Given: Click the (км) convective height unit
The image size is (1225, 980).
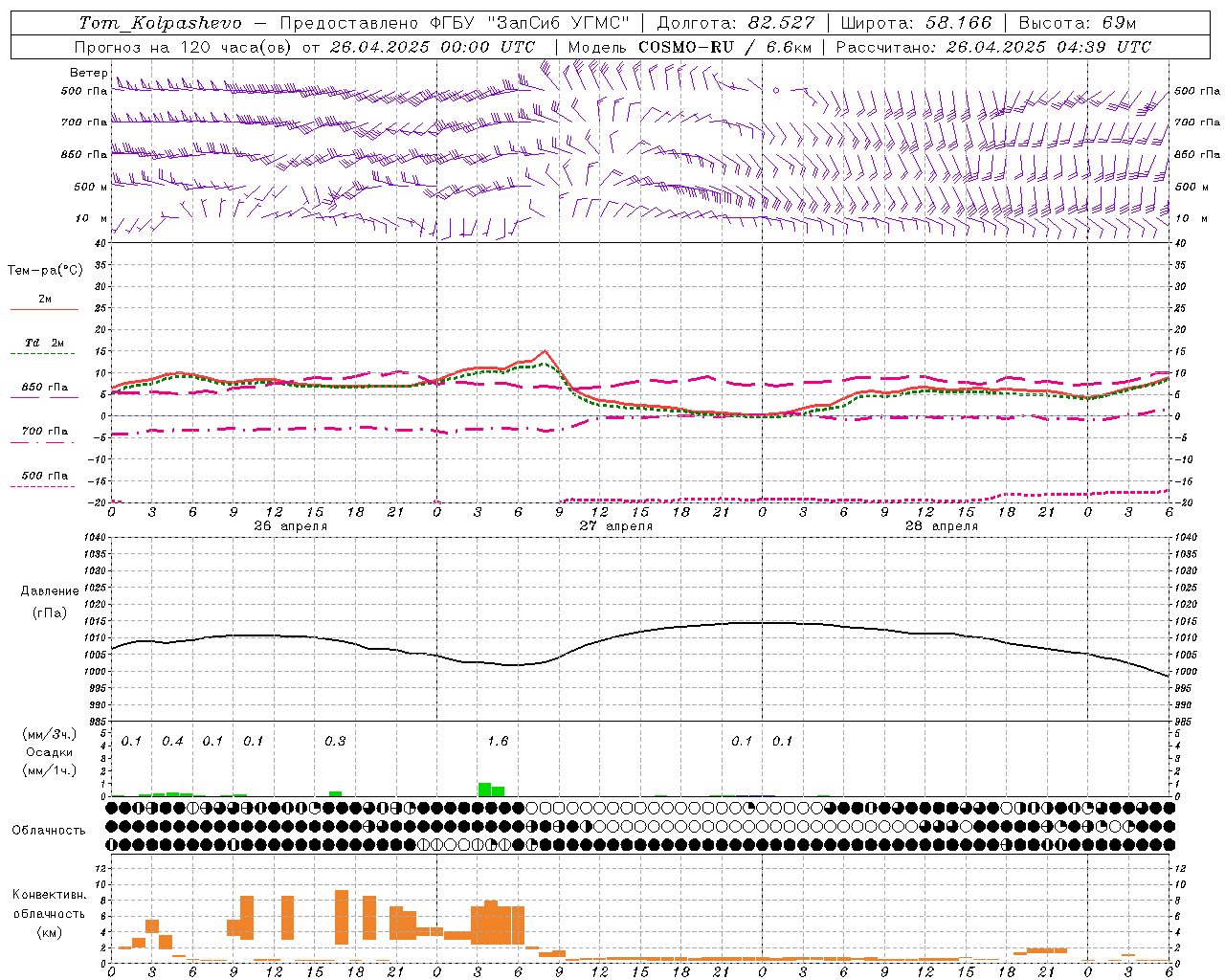Looking at the screenshot, I should (x=50, y=932).
